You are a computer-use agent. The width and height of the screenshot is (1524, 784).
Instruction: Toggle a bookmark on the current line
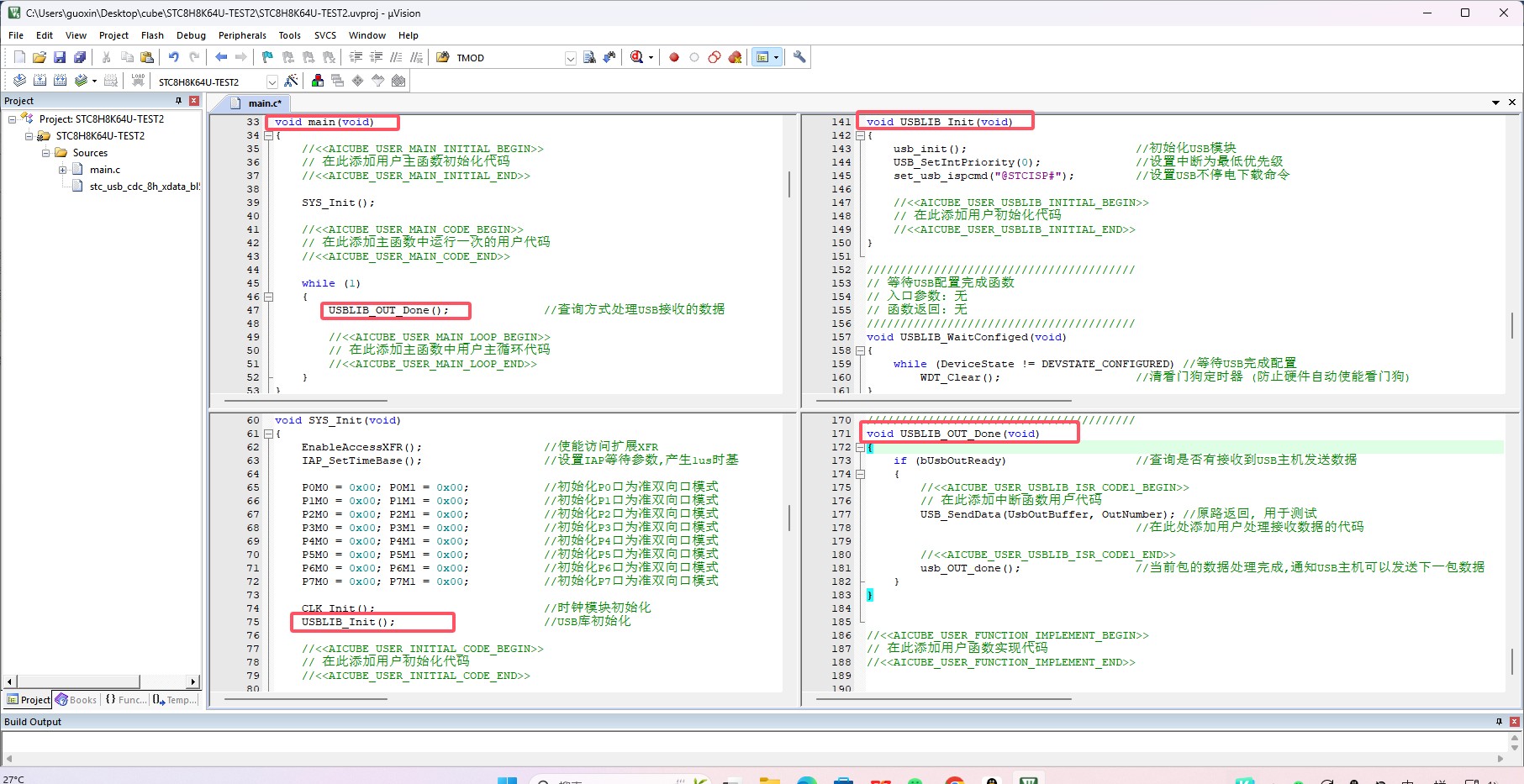click(x=267, y=57)
